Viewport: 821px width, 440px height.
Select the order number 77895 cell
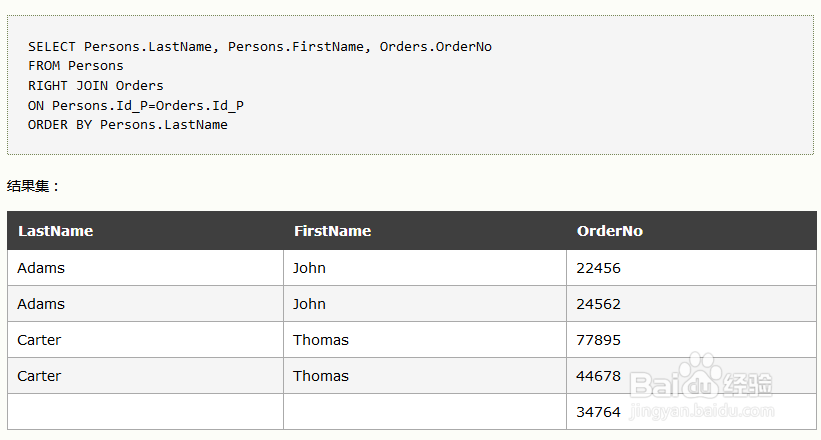[x=691, y=340]
